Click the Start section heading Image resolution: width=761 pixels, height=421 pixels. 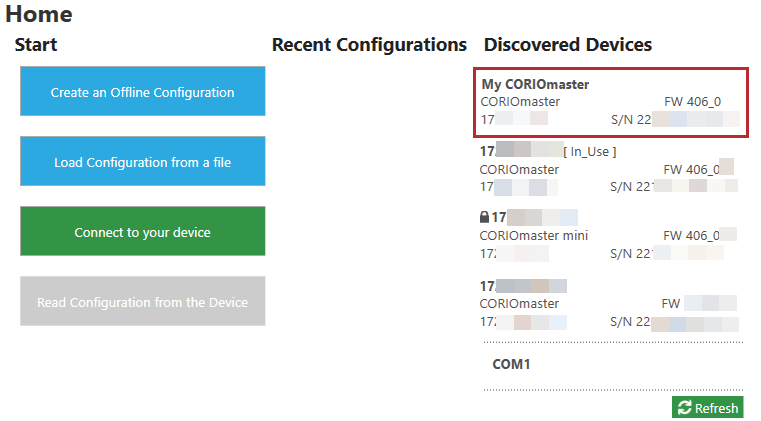36,45
